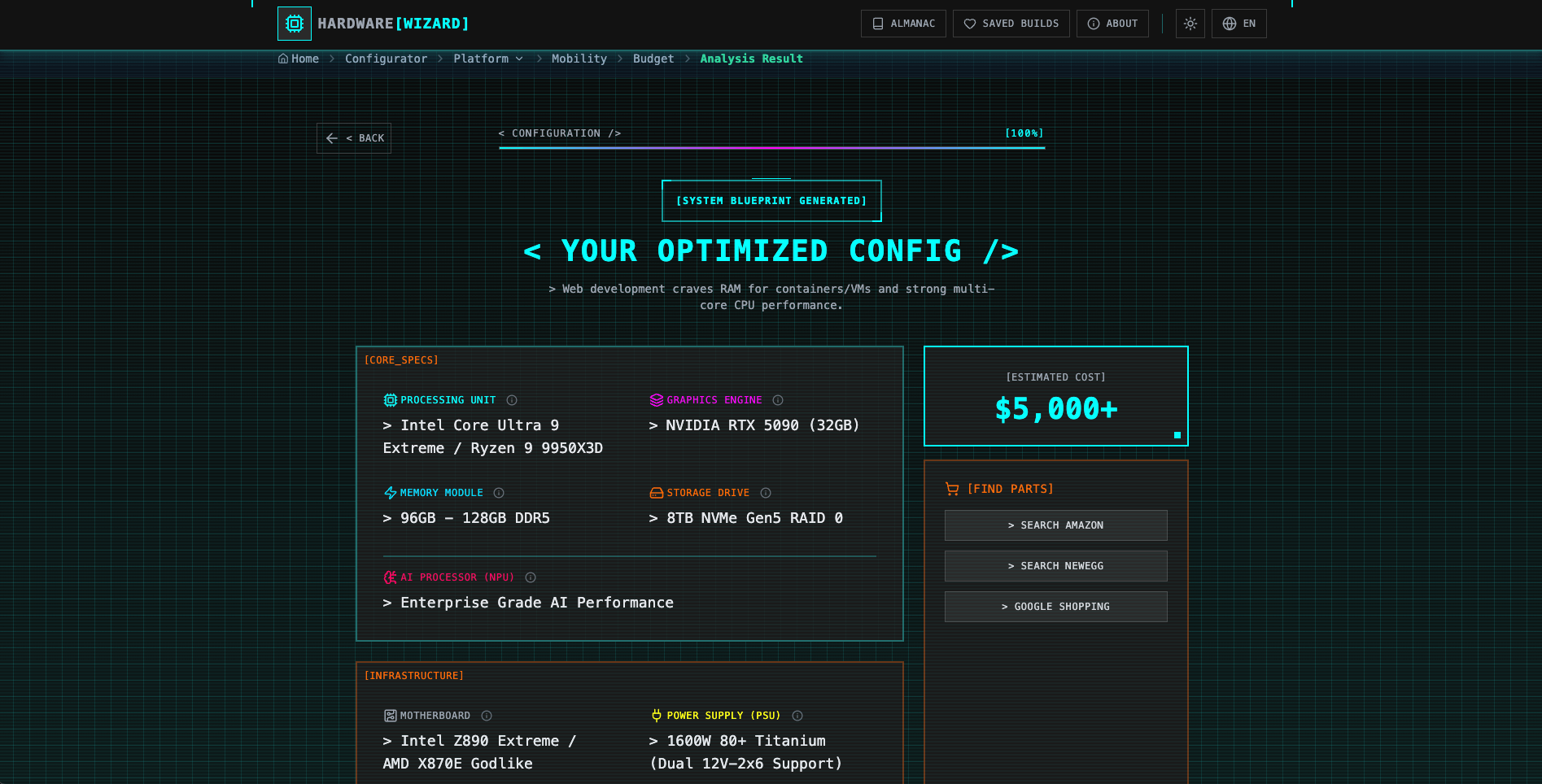Search parts on Amazon
This screenshot has height=784, width=1542.
(x=1055, y=525)
